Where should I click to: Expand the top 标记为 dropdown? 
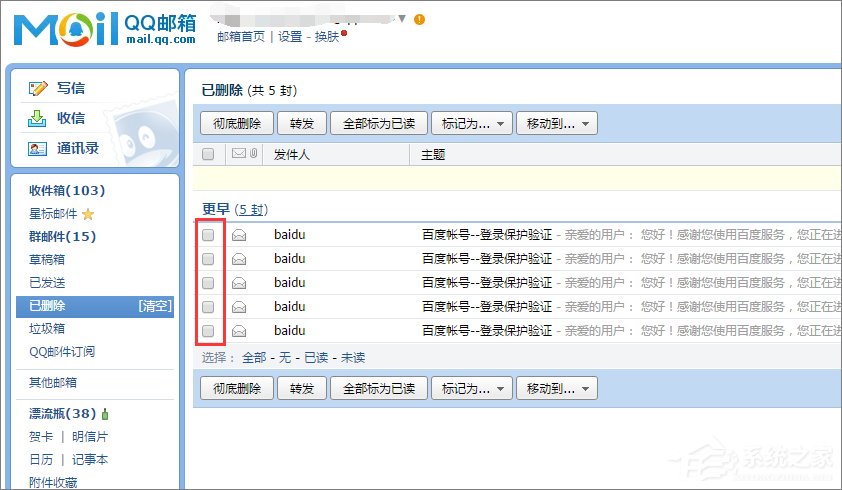(x=471, y=124)
